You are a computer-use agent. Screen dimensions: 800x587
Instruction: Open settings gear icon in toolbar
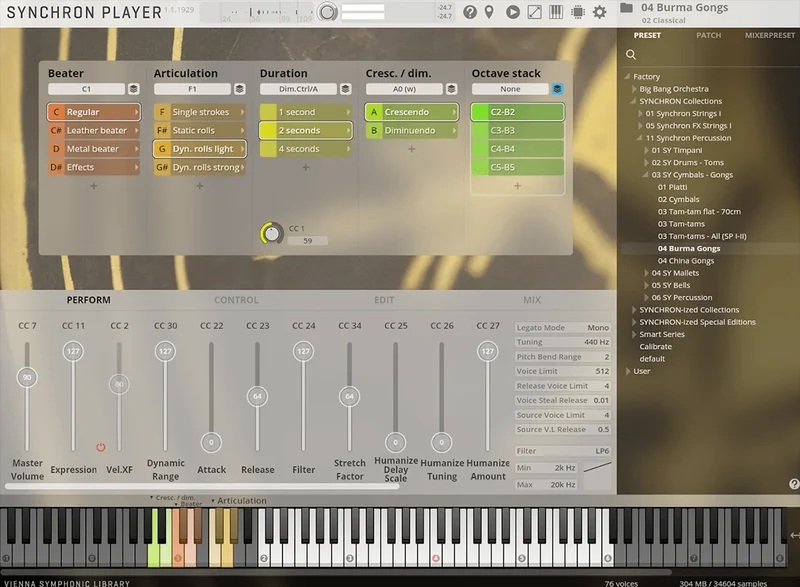pos(599,12)
